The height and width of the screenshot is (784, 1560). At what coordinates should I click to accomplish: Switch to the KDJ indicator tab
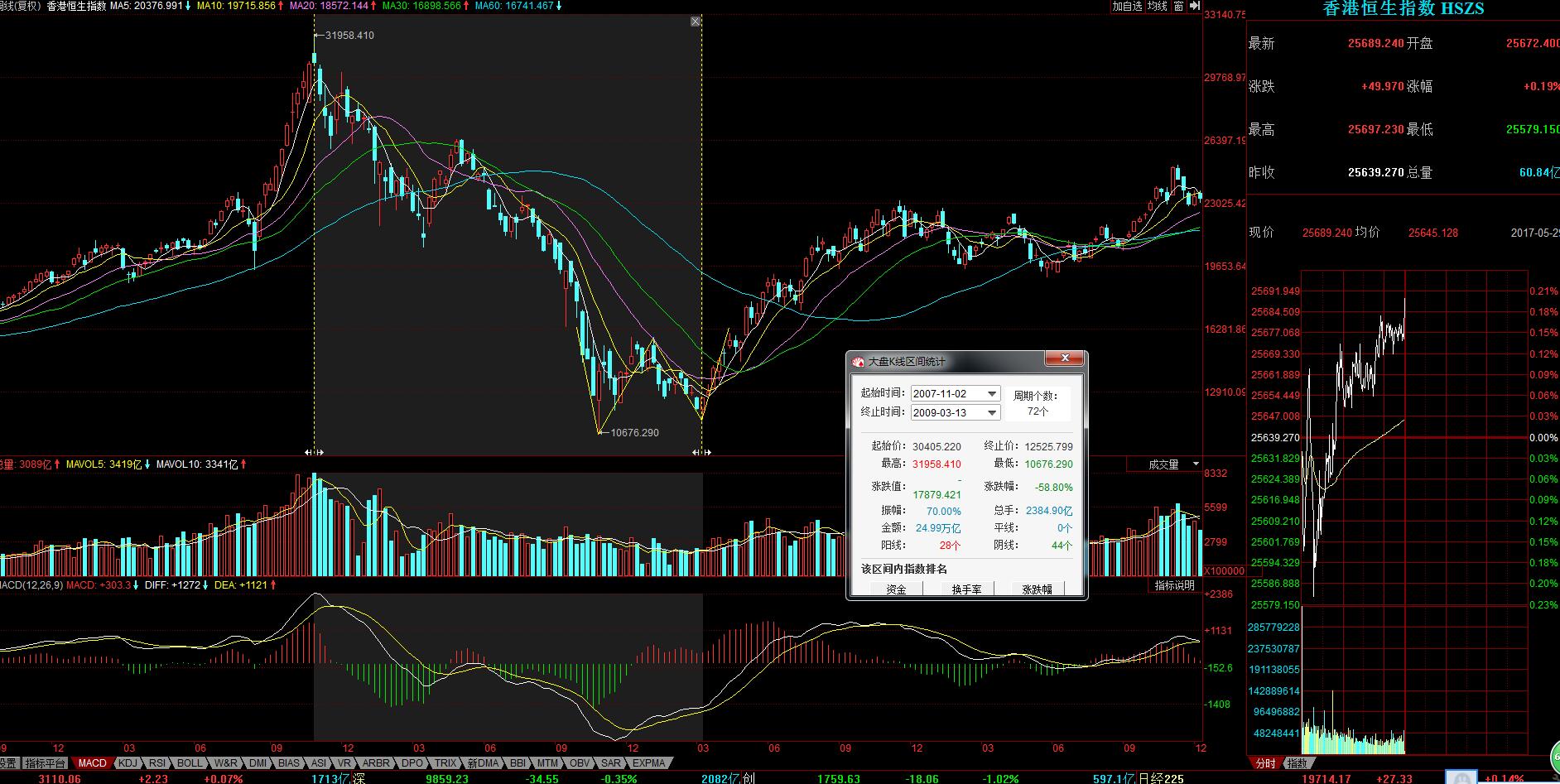[x=128, y=763]
